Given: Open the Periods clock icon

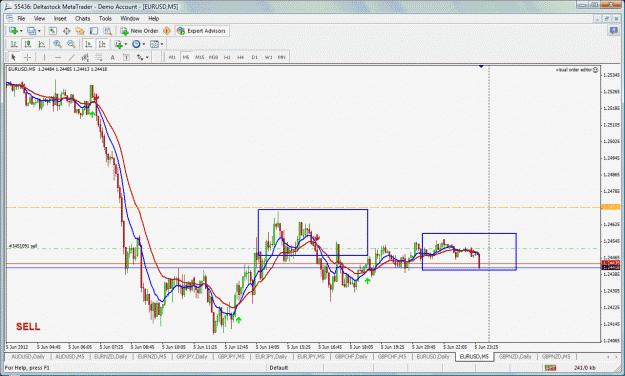Looking at the screenshot, I should click(136, 44).
